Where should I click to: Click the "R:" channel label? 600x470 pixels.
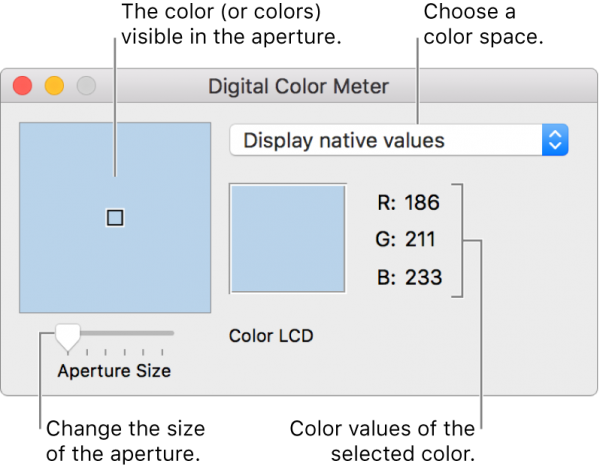(x=387, y=203)
